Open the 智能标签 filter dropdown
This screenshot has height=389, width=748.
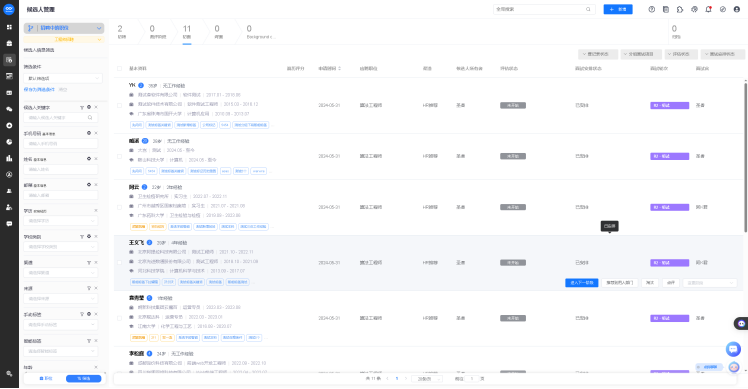coord(61,351)
